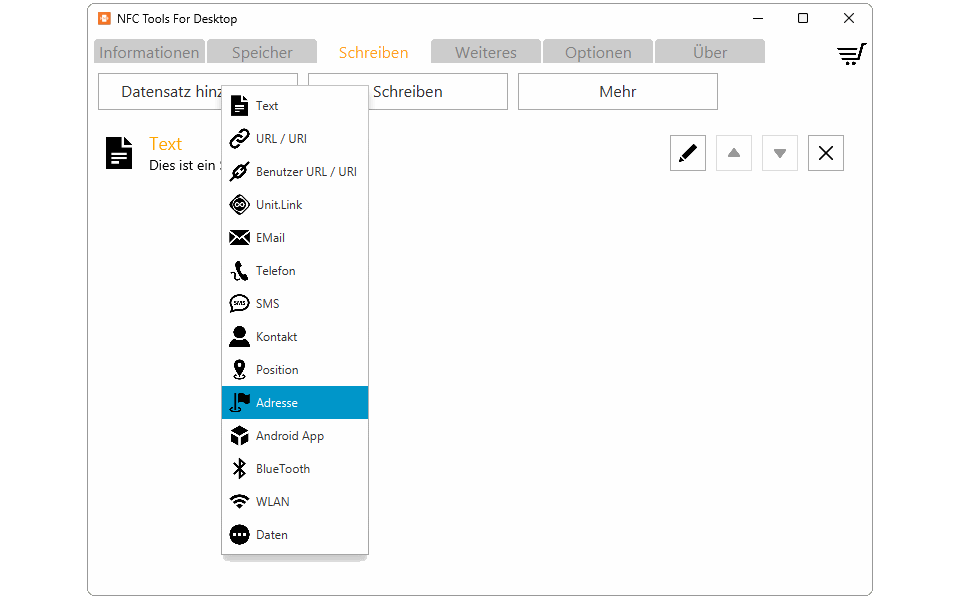This screenshot has width=960, height=600.
Task: Click the Android App cube icon
Action: click(x=239, y=436)
